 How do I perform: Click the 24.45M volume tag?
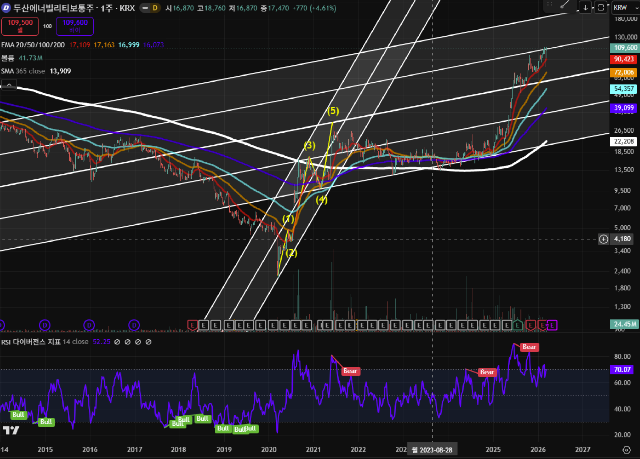624,324
